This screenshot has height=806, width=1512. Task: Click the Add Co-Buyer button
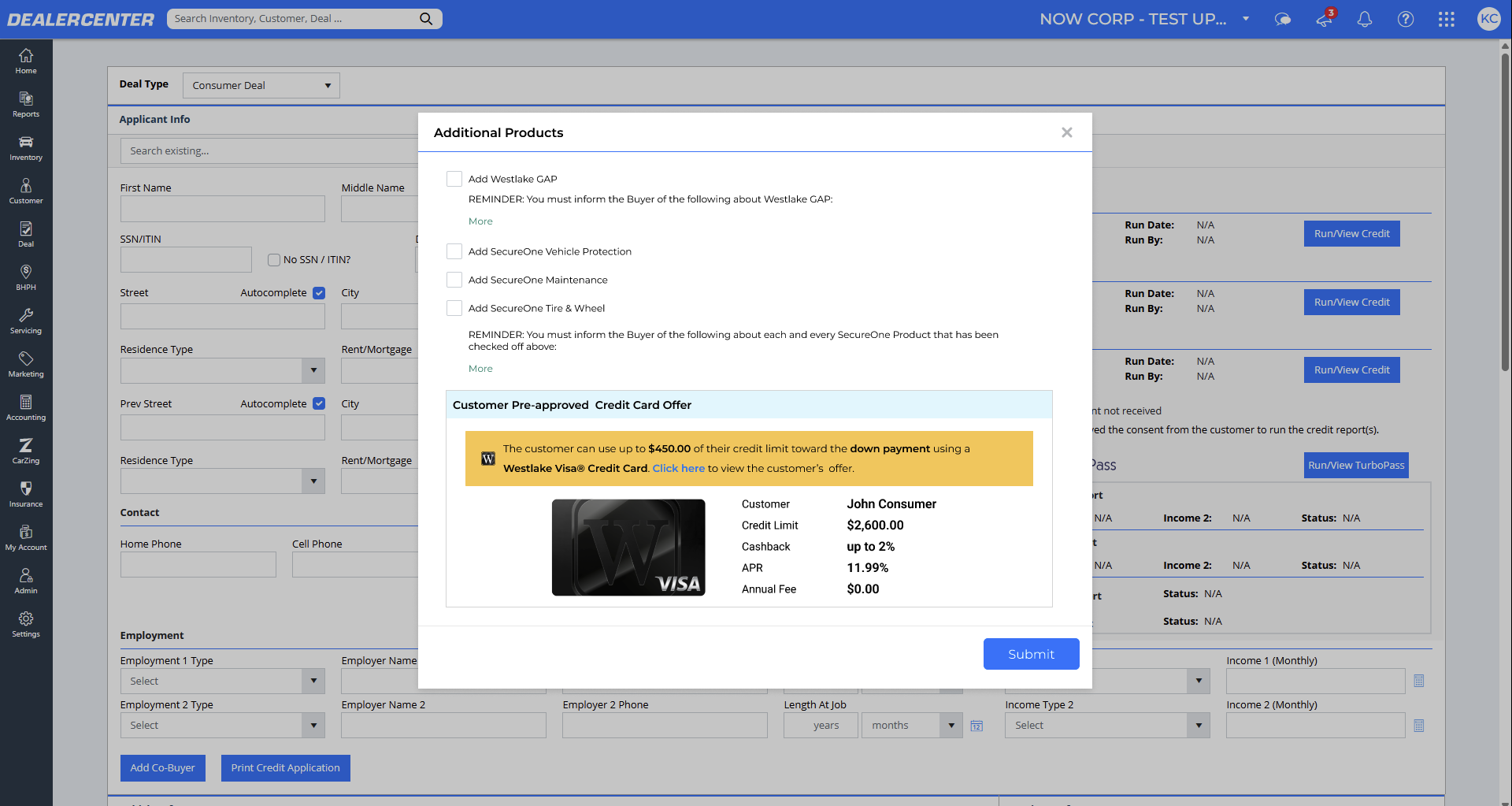coord(163,768)
